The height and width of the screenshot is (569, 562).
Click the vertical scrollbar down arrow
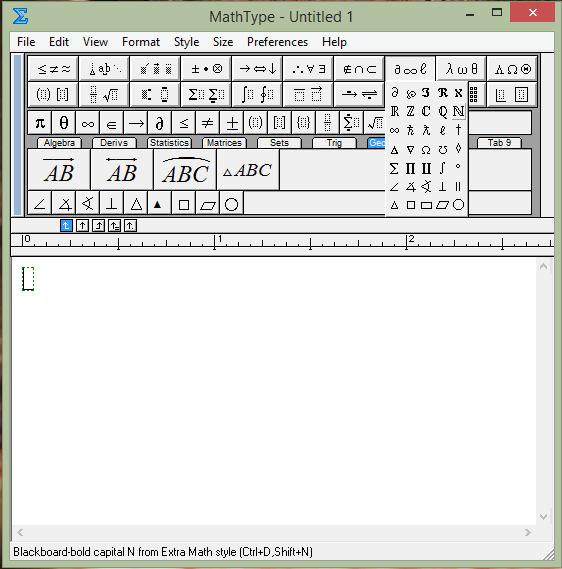543,517
